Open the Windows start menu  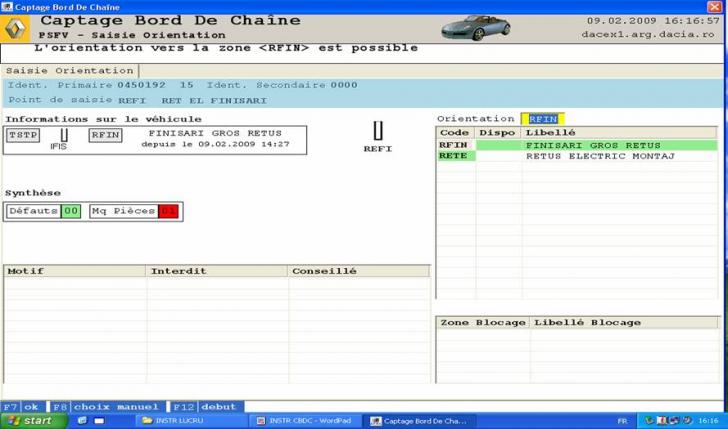tap(32, 421)
